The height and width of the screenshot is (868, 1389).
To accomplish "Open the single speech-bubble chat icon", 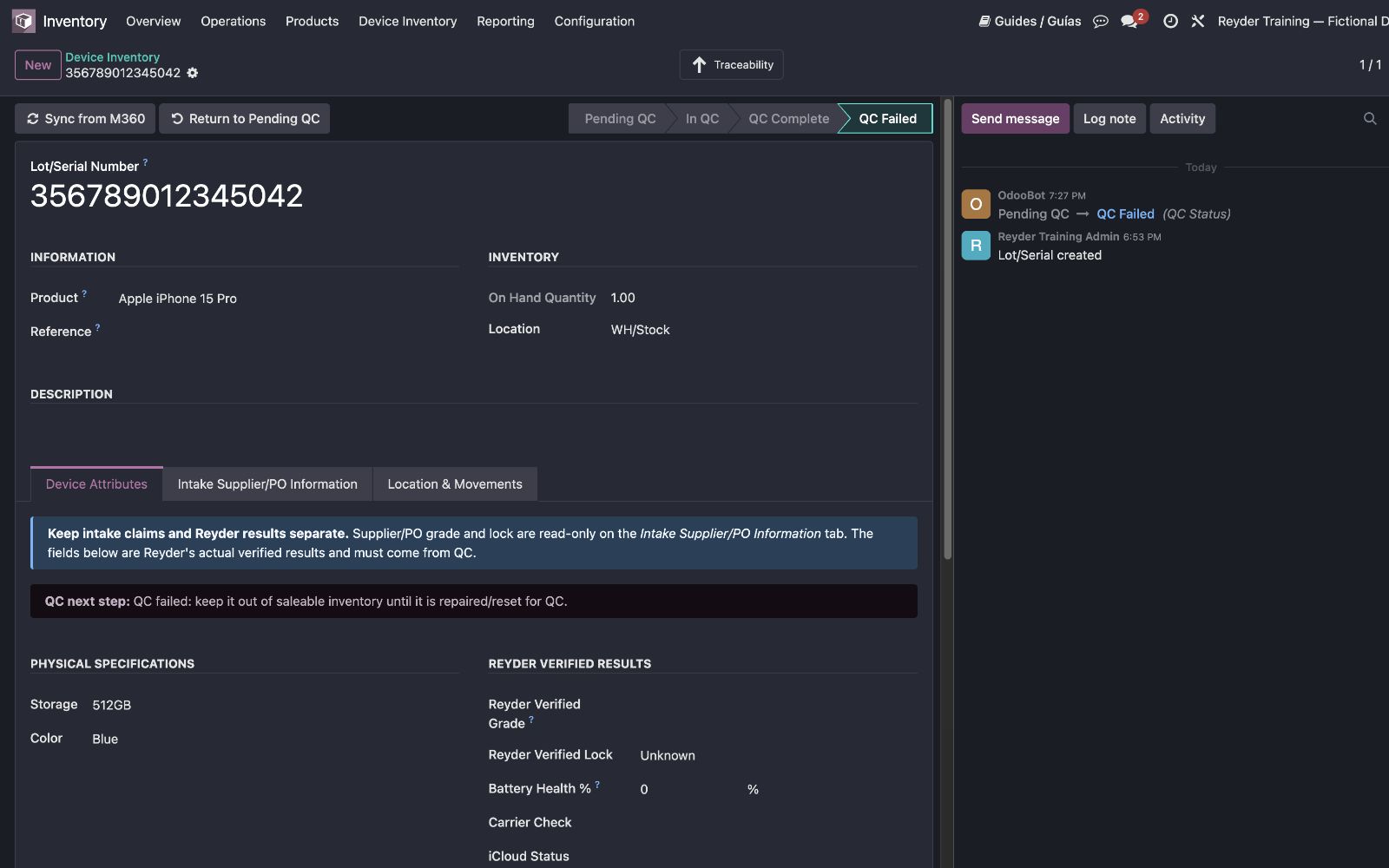I will [x=1101, y=22].
